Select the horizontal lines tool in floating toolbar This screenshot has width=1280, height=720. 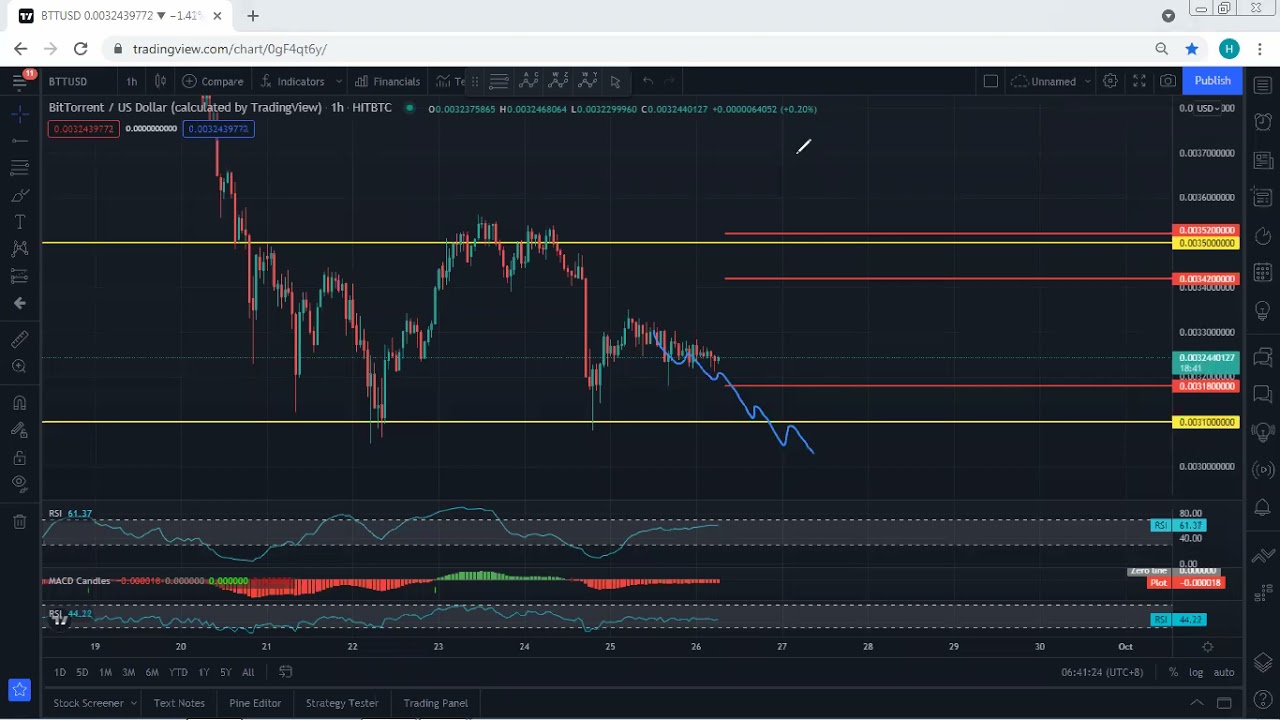coord(499,81)
